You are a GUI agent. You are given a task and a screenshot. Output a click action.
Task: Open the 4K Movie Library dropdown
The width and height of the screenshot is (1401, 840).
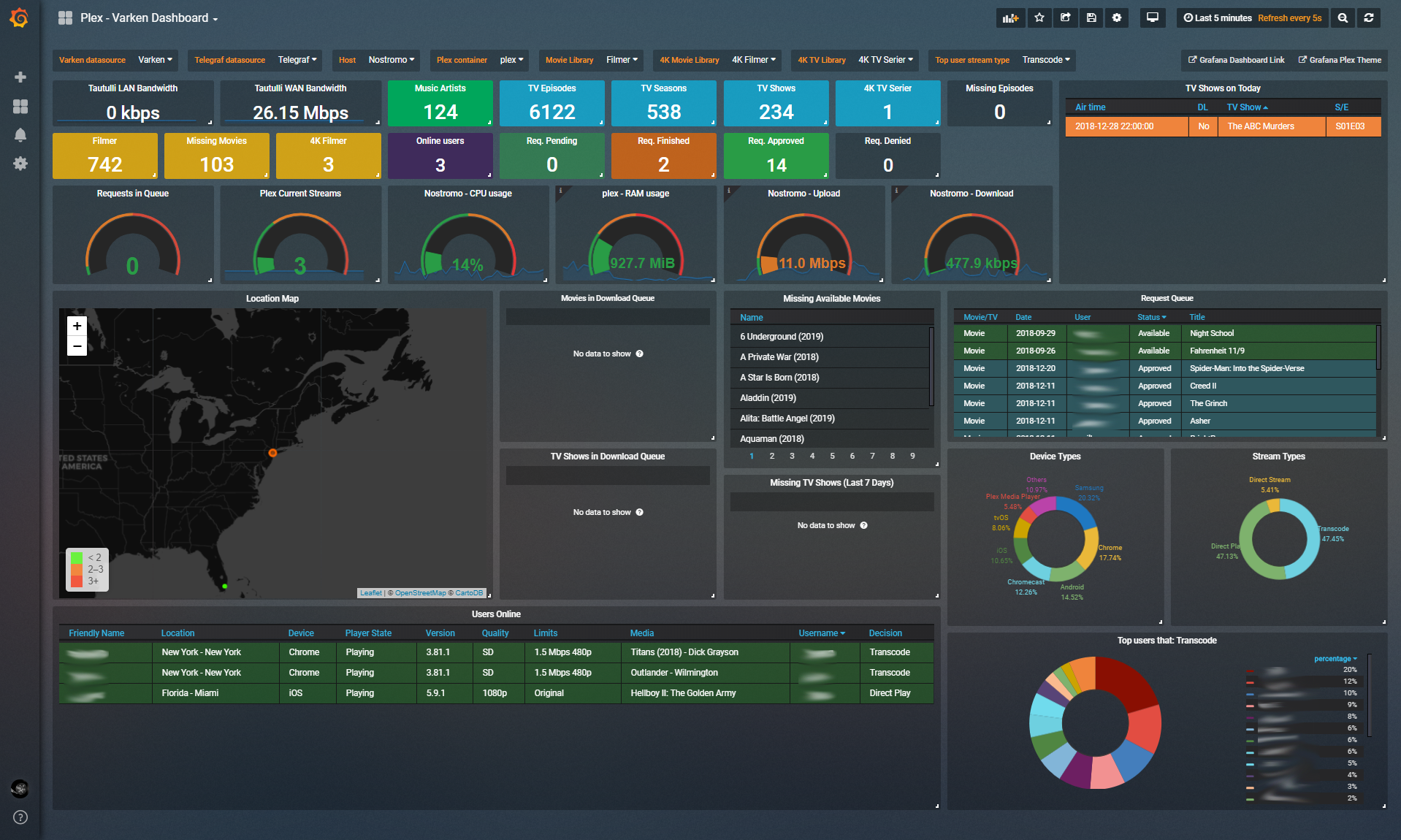pyautogui.click(x=755, y=60)
